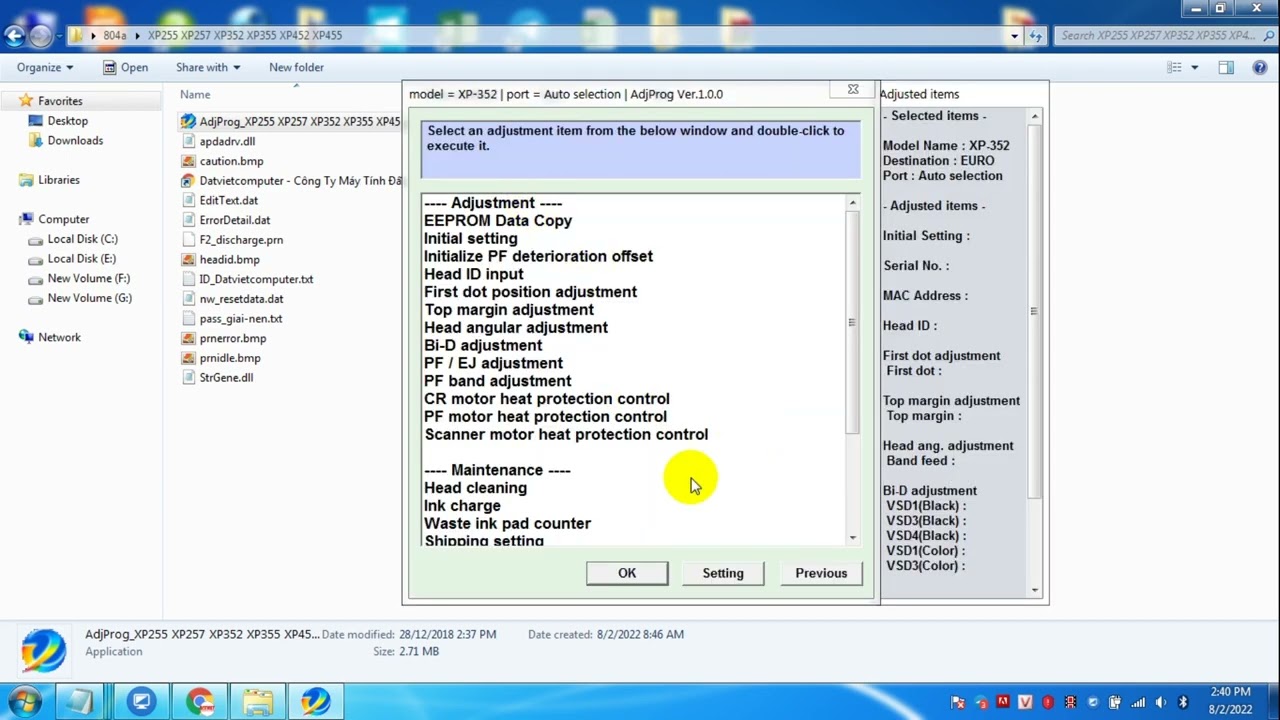The height and width of the screenshot is (720, 1280).
Task: Select PF band adjustment item
Action: pos(497,381)
